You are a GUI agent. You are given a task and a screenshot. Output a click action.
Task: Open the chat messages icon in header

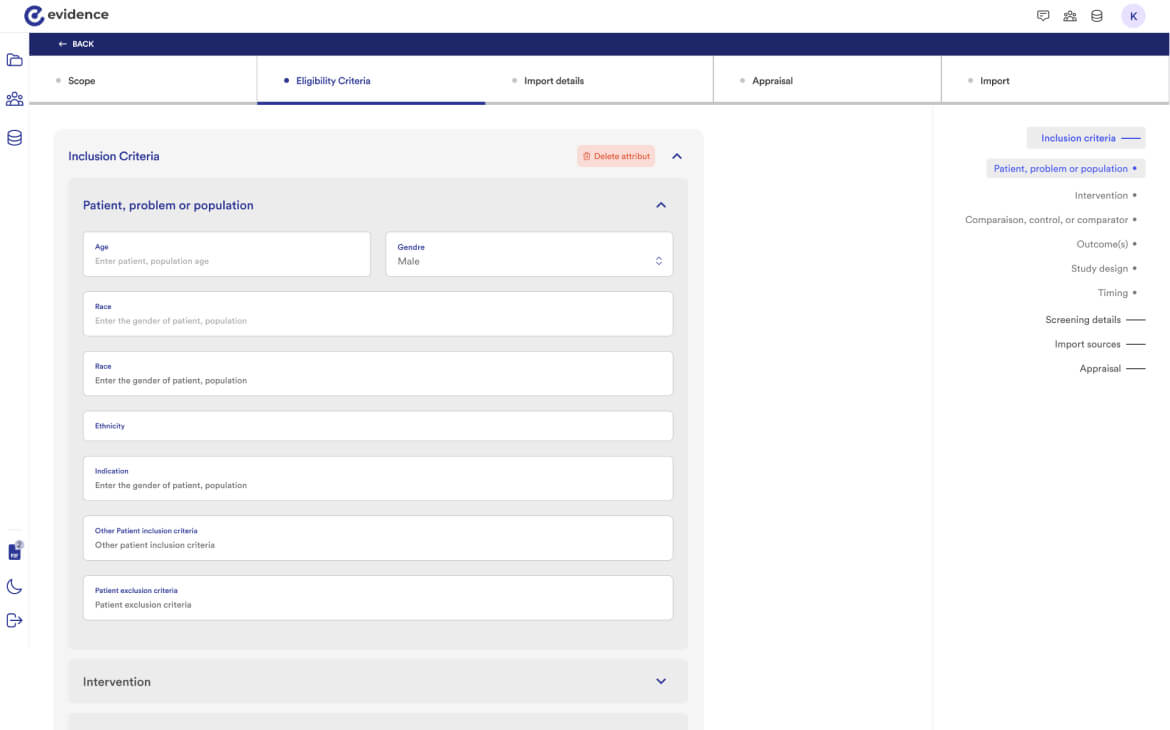click(x=1043, y=16)
